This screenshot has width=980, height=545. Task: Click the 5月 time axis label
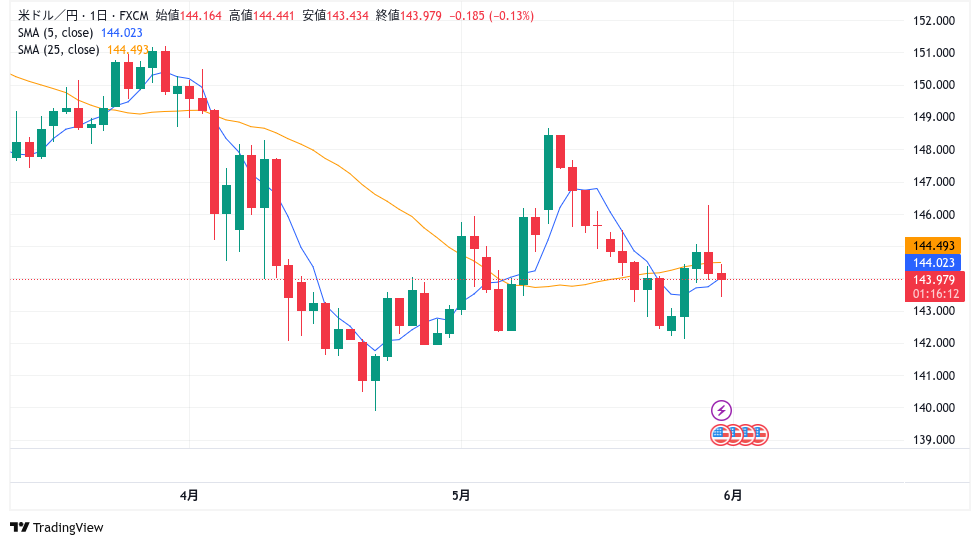click(x=461, y=496)
